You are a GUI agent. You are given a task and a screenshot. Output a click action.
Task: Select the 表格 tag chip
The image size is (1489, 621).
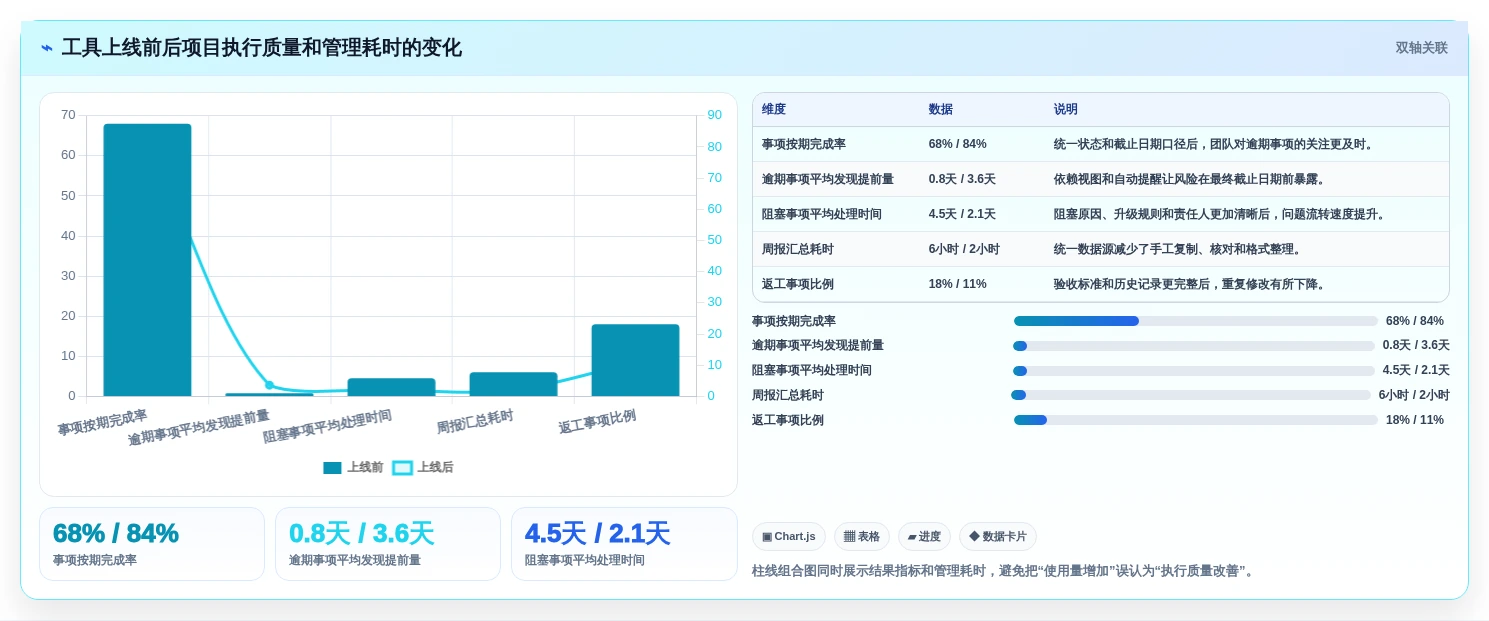862,536
